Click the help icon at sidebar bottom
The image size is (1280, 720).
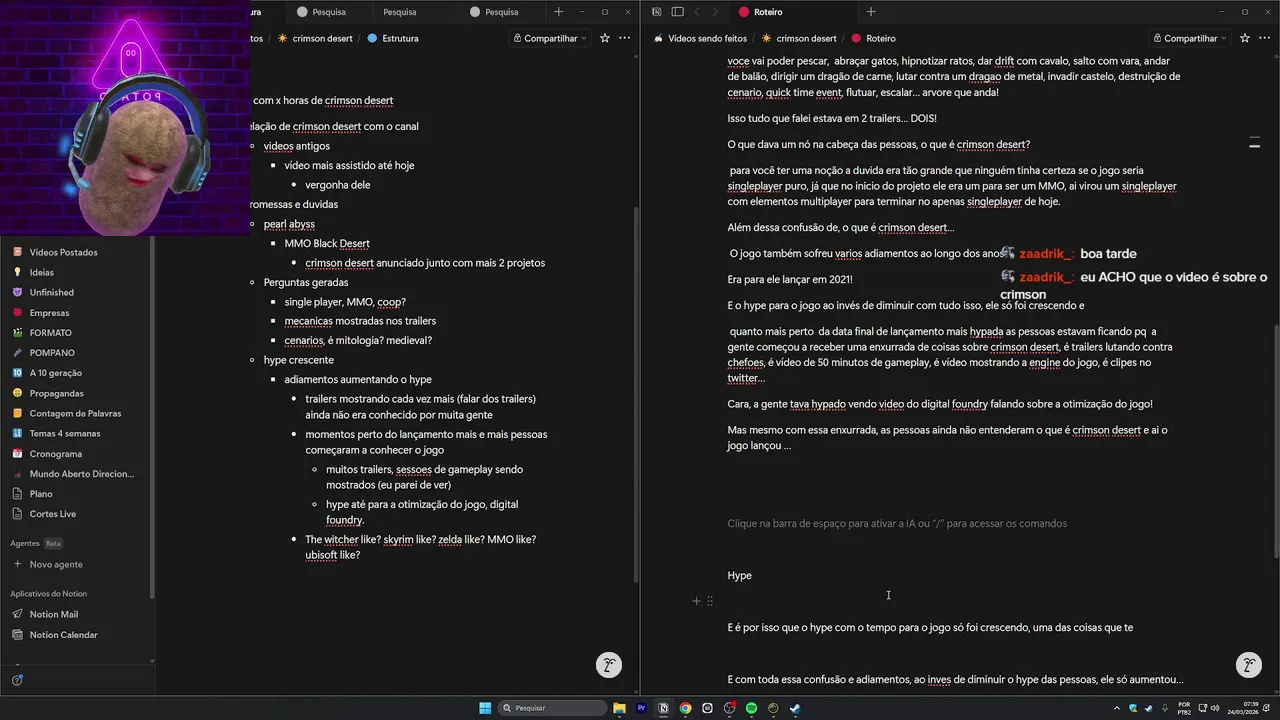click(x=17, y=680)
